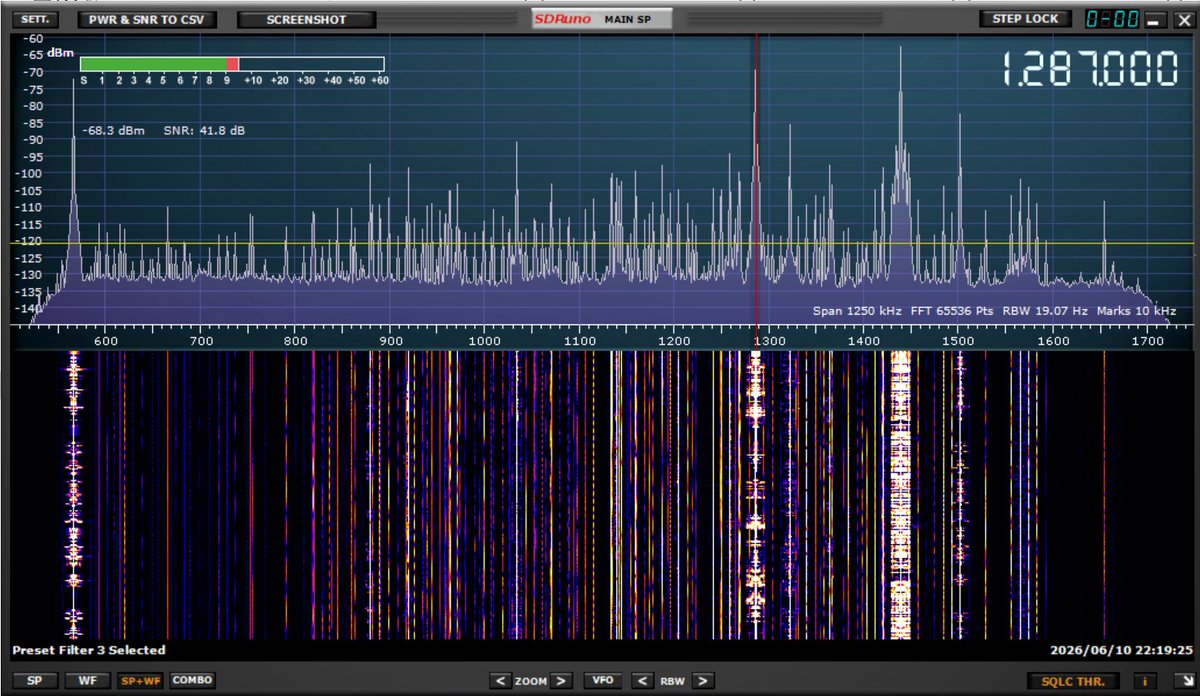
Task: Decrease RBW with the left arrow
Action: click(x=641, y=681)
